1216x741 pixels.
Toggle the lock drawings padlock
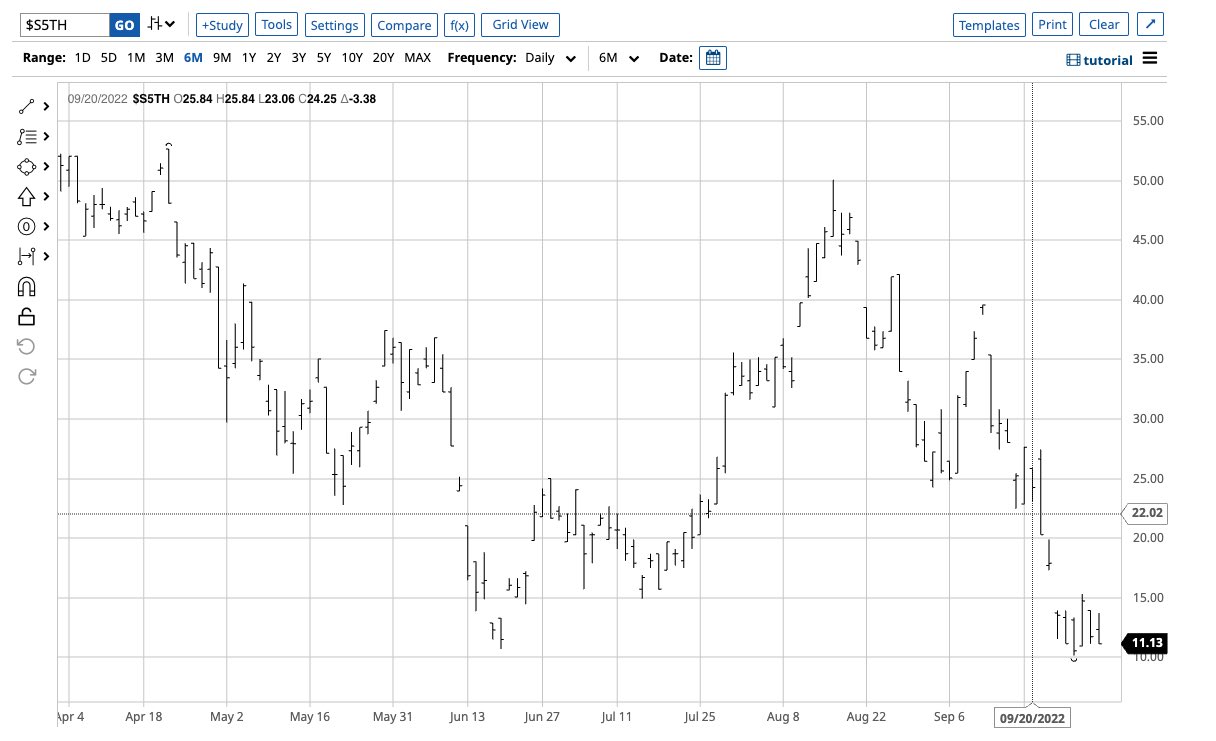pos(27,317)
